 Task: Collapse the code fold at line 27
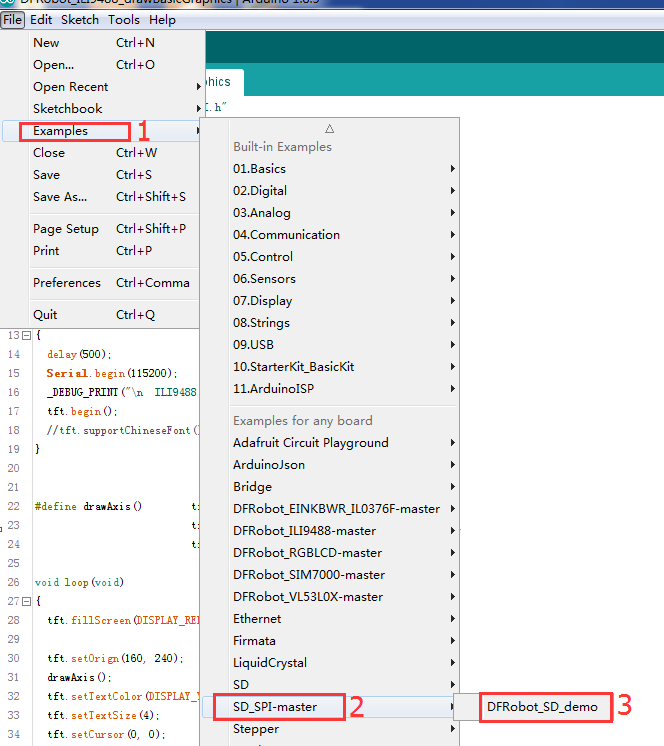[27, 601]
